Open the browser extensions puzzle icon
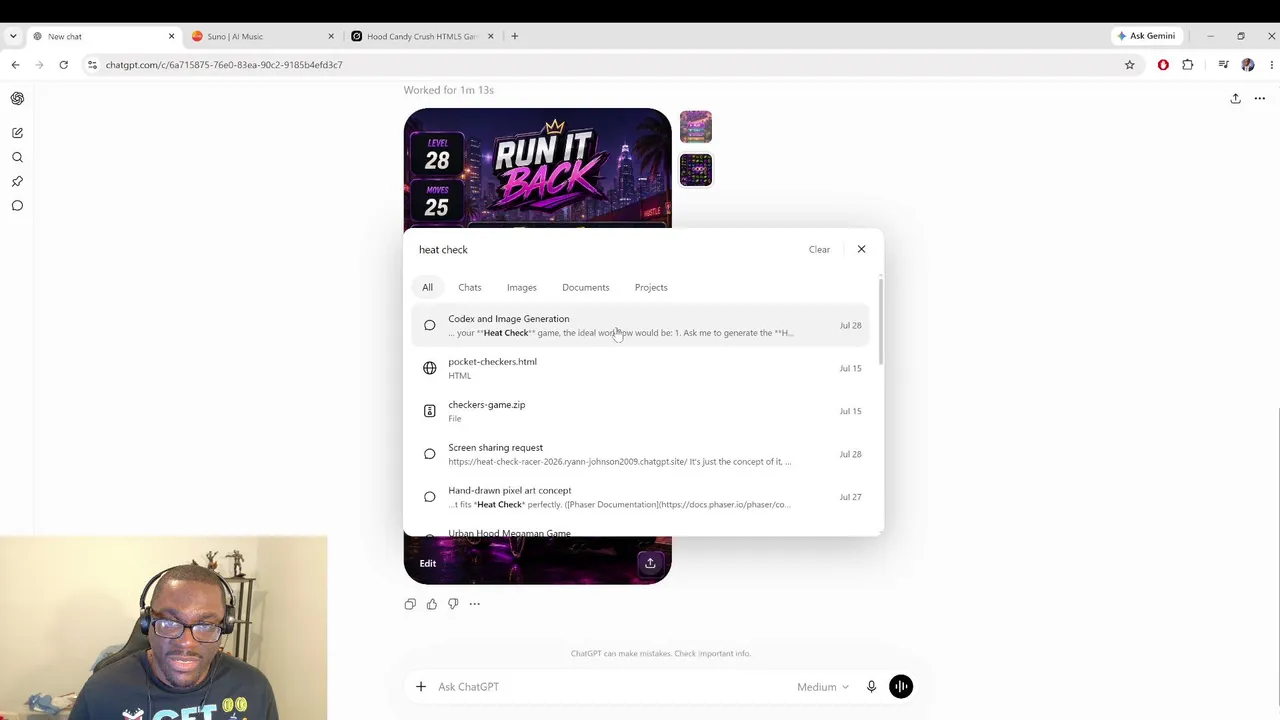The height and width of the screenshot is (720, 1280). tap(1188, 65)
